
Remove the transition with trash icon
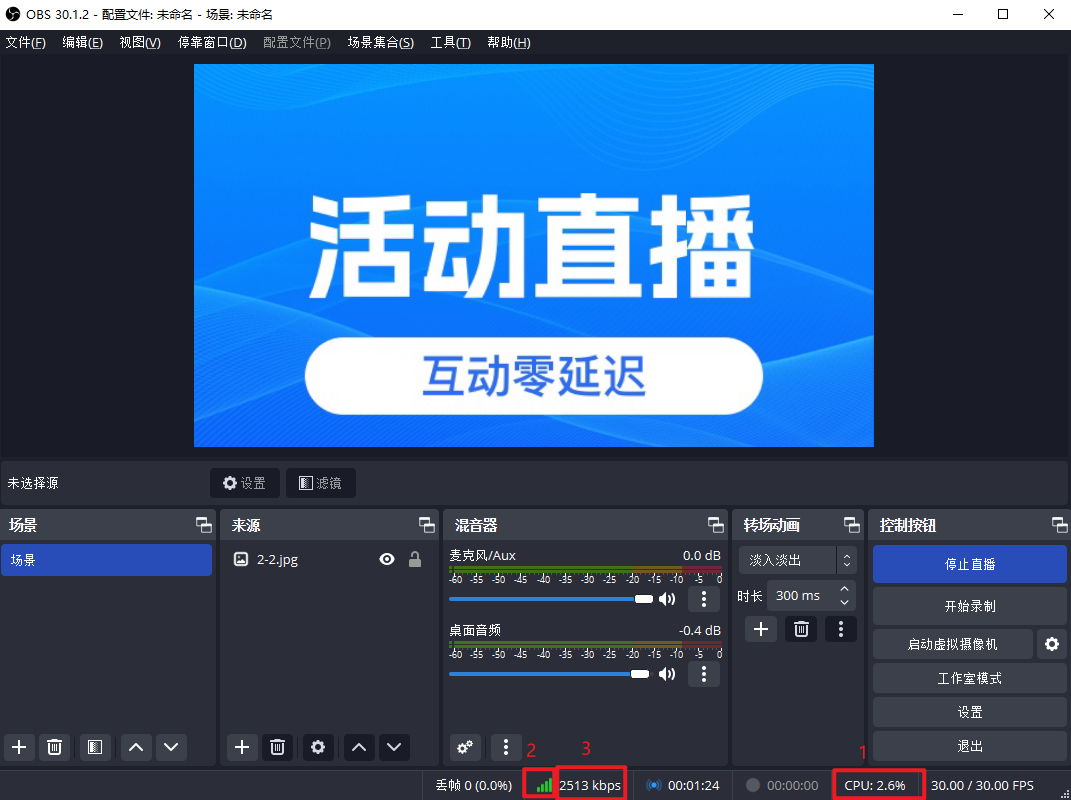[801, 629]
